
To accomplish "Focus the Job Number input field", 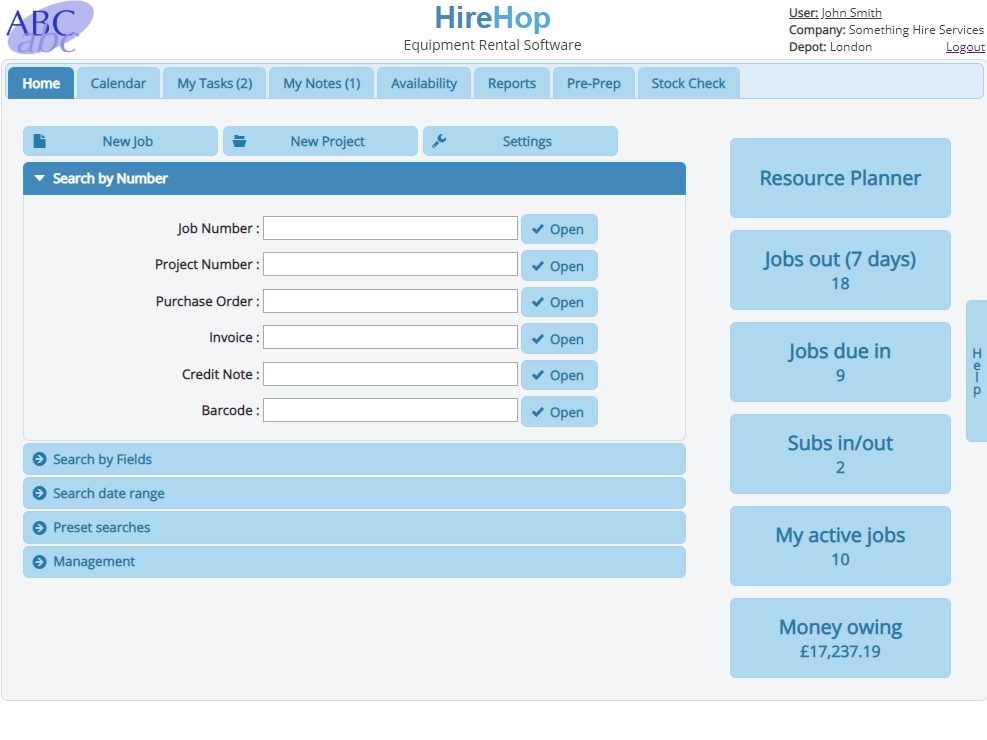I will 390,228.
